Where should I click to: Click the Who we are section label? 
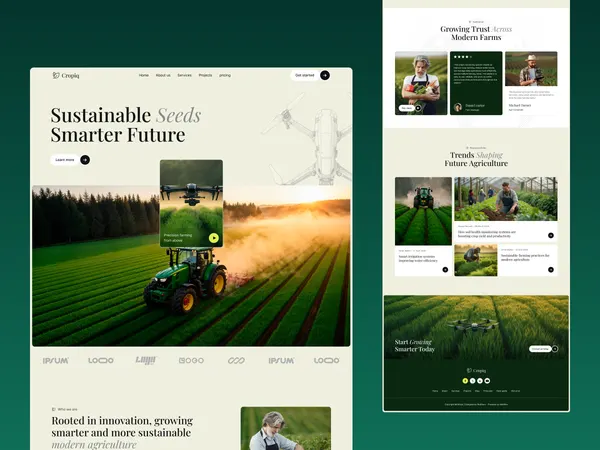(64, 409)
